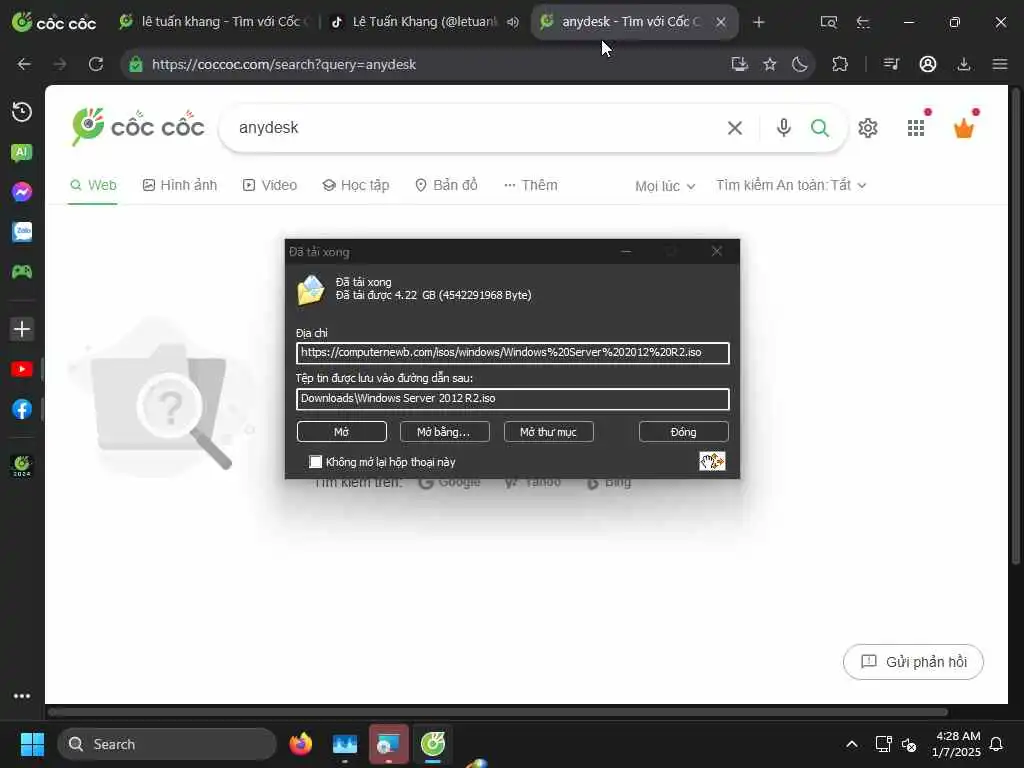The image size is (1024, 768).
Task: Open the user profile icon
Action: click(928, 64)
